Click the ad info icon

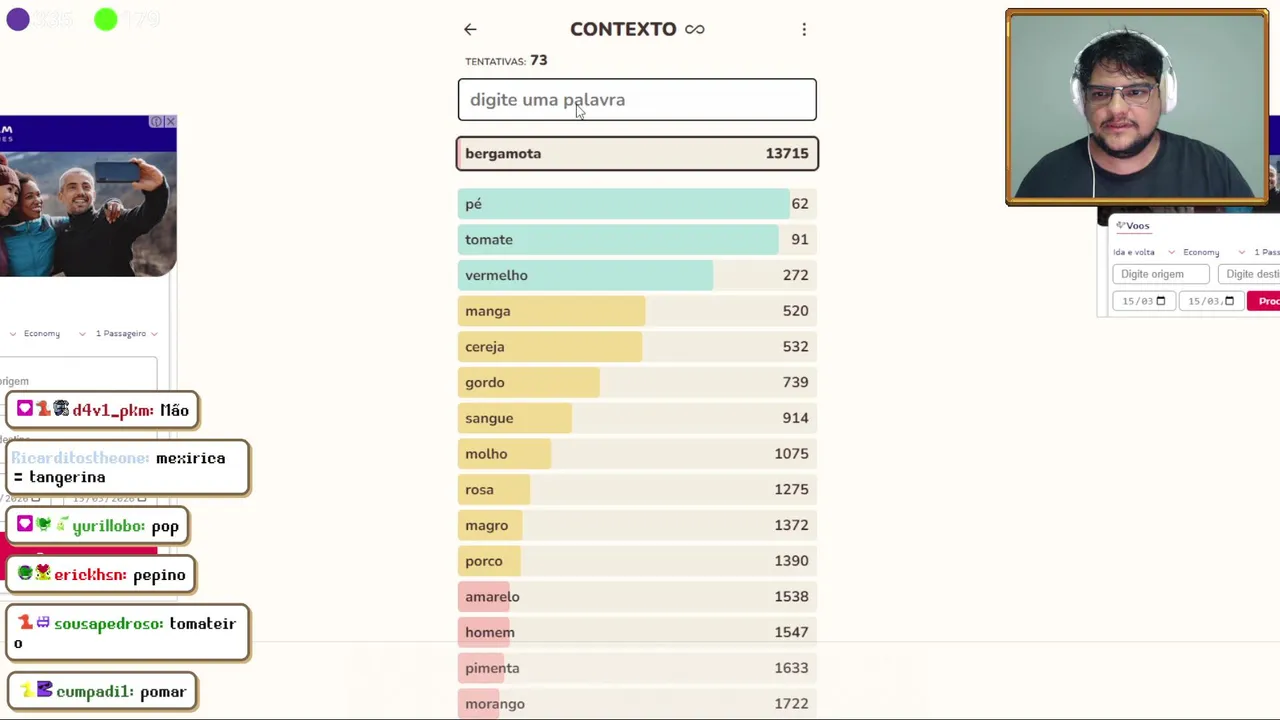pyautogui.click(x=156, y=122)
